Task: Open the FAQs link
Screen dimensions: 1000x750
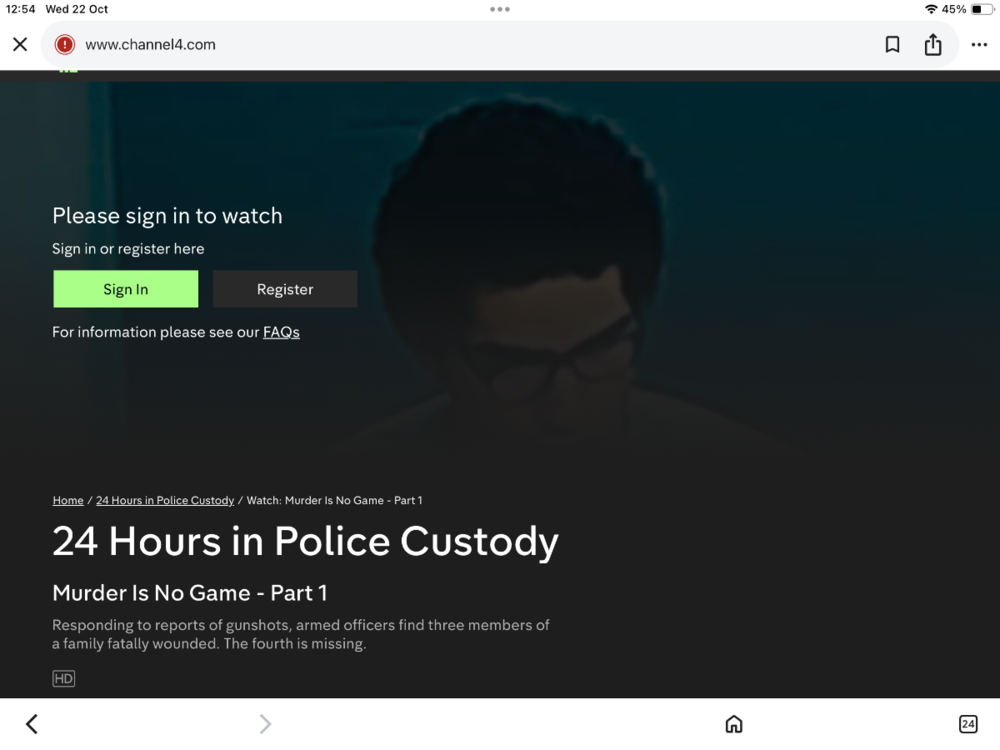Action: [x=281, y=332]
